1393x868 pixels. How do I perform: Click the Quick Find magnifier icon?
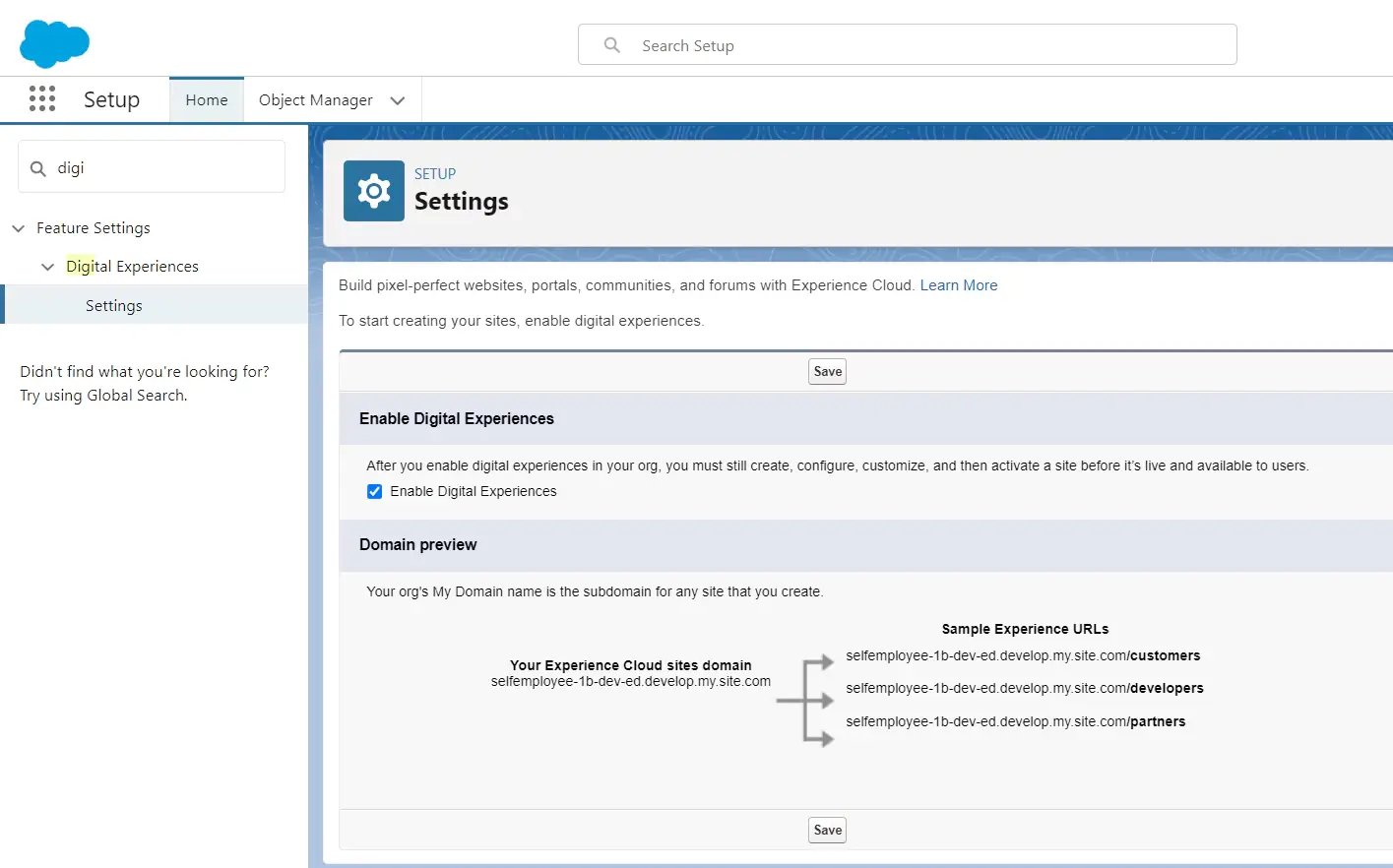pyautogui.click(x=38, y=168)
